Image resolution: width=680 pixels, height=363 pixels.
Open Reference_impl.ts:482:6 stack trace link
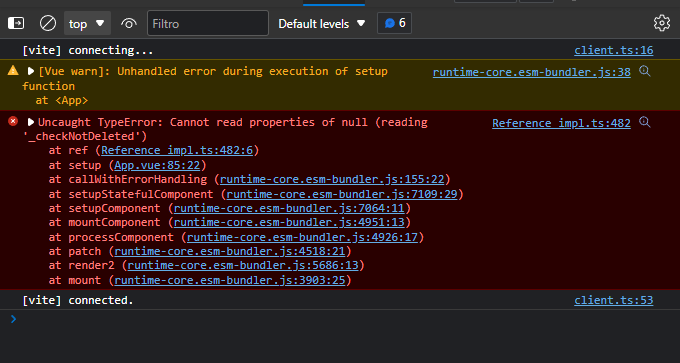177,150
